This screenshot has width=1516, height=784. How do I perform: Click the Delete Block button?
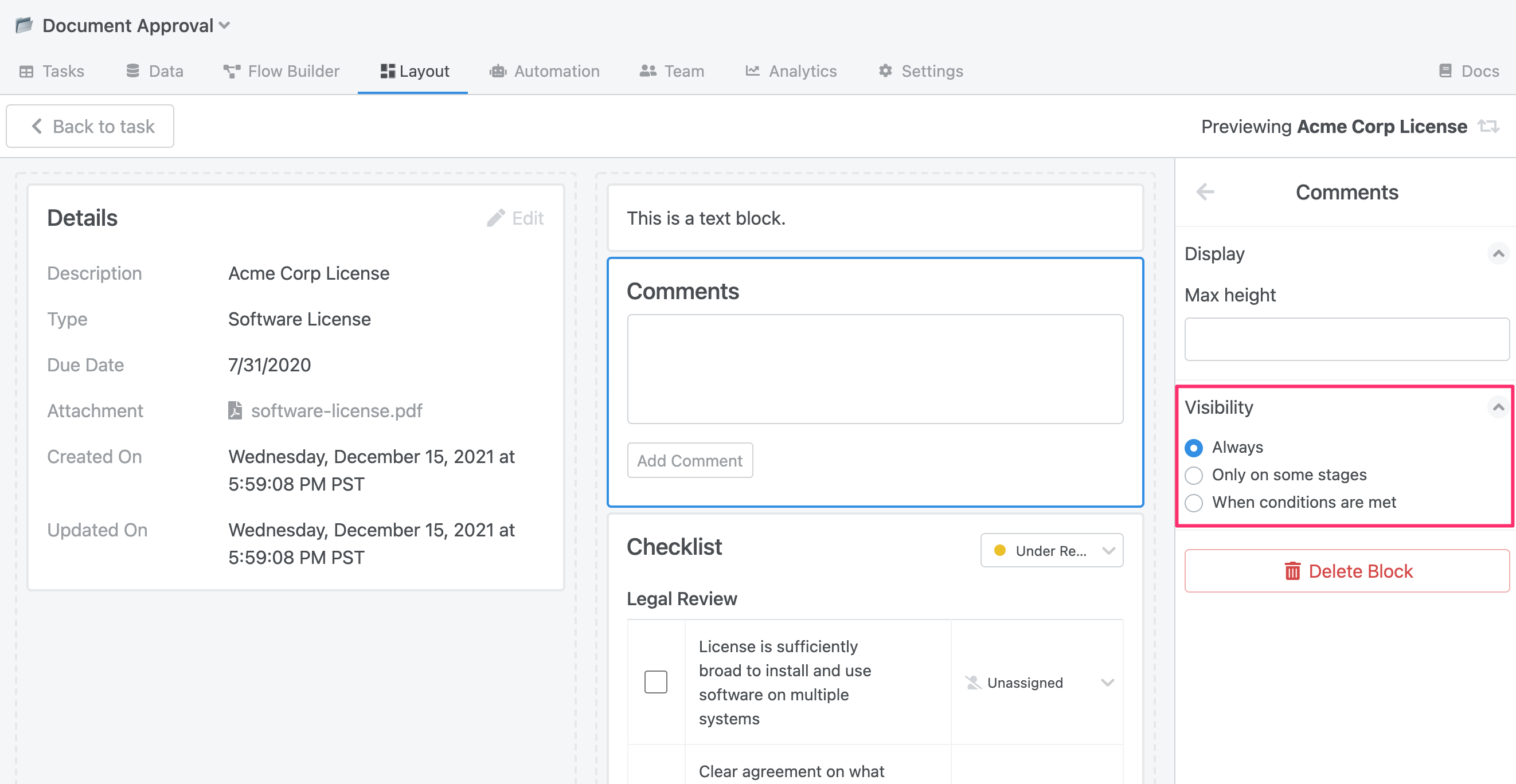(x=1346, y=570)
